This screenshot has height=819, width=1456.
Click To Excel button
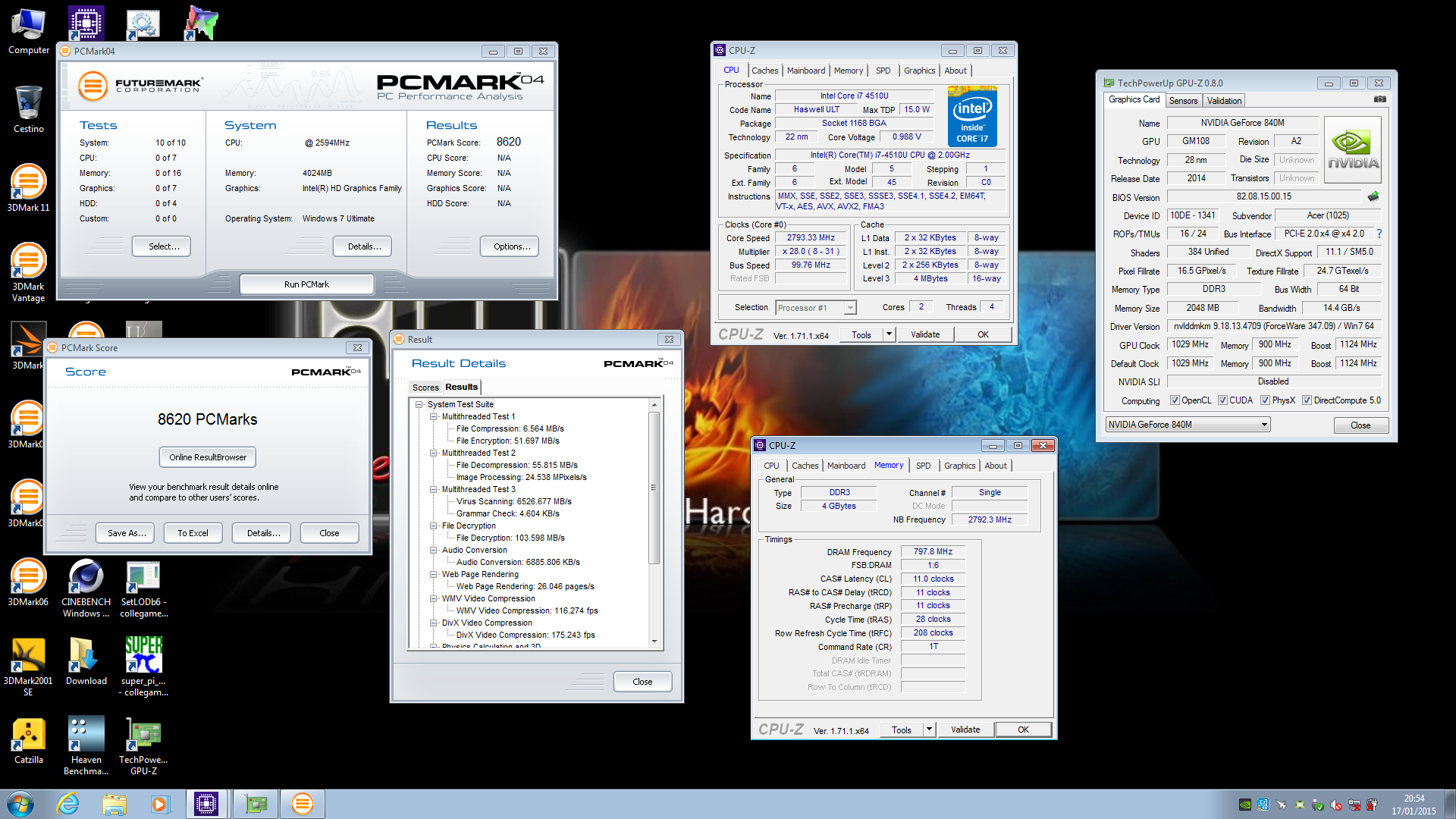click(x=193, y=533)
